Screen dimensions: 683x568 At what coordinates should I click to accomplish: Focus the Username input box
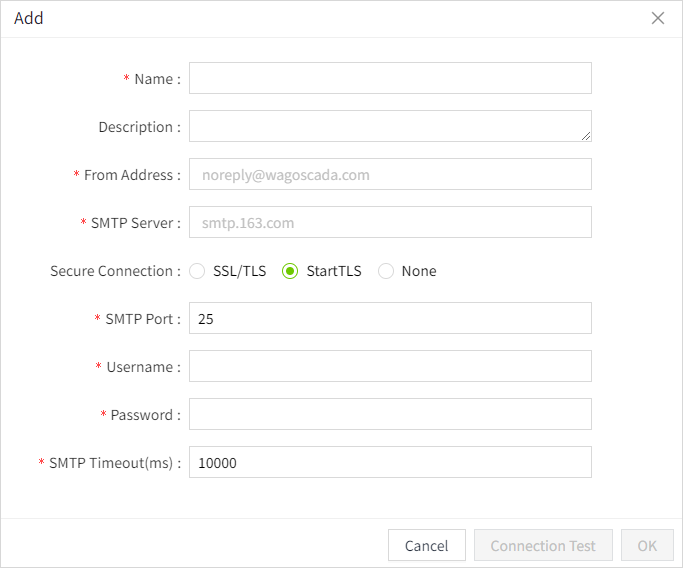pos(390,366)
